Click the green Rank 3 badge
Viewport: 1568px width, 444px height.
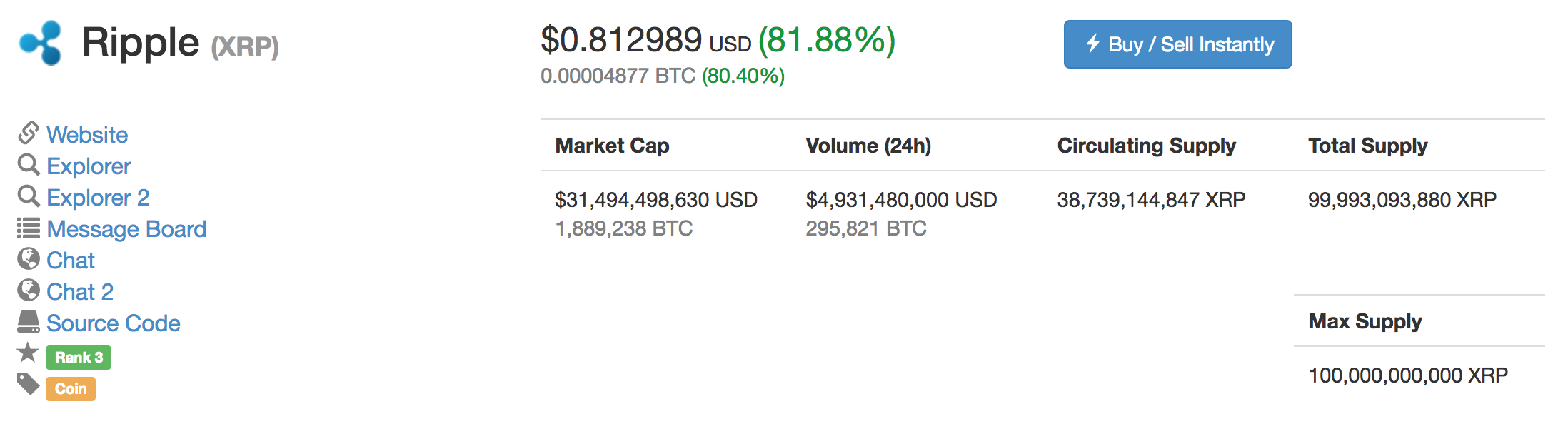79,358
